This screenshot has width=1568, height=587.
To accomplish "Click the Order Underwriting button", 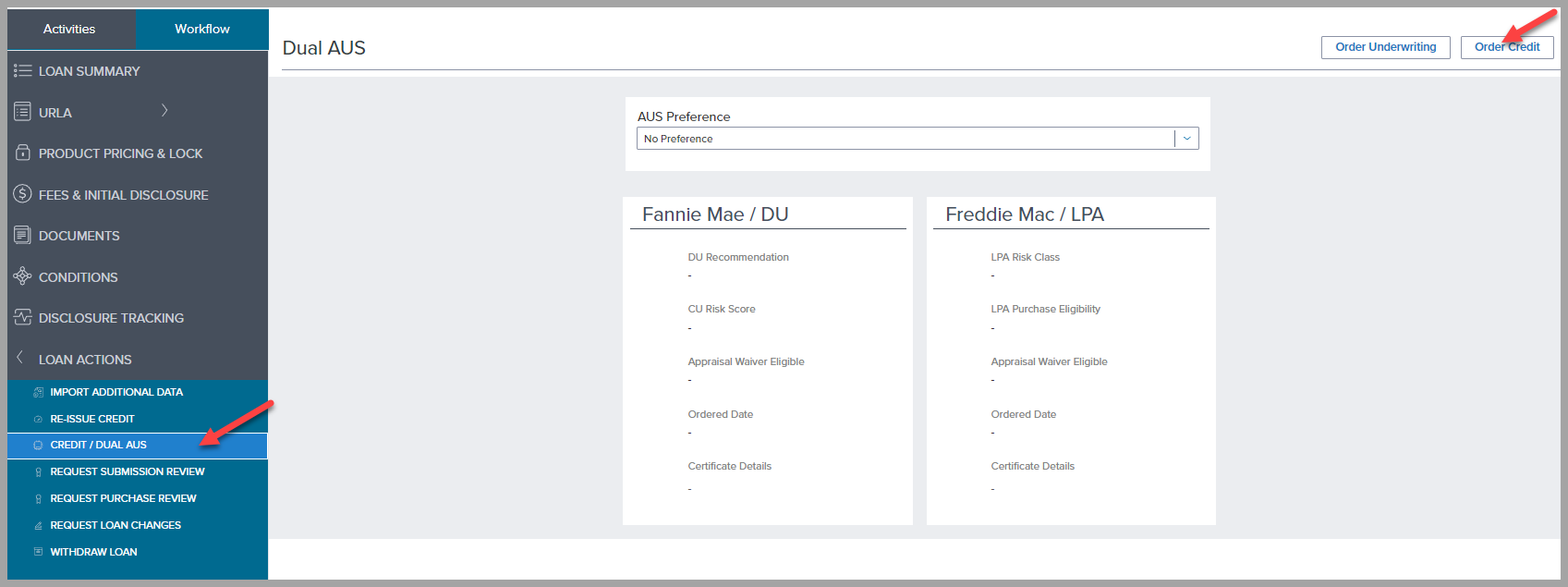I will 1385,47.
